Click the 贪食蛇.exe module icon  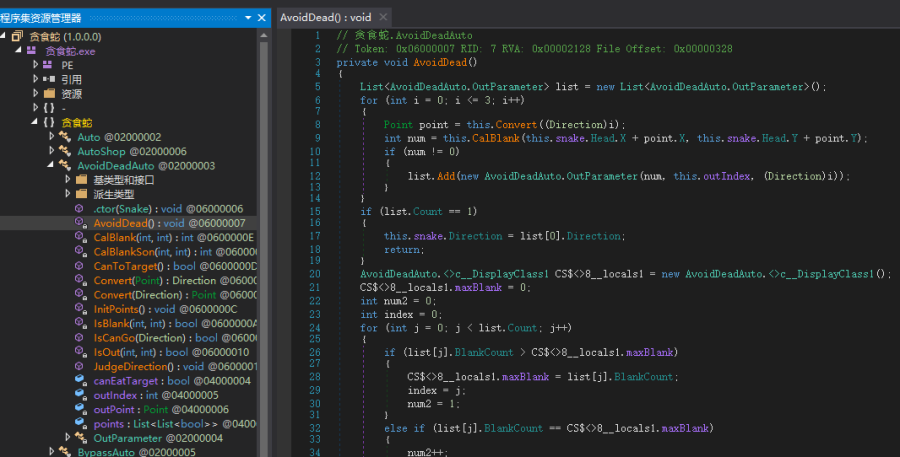[x=33, y=51]
